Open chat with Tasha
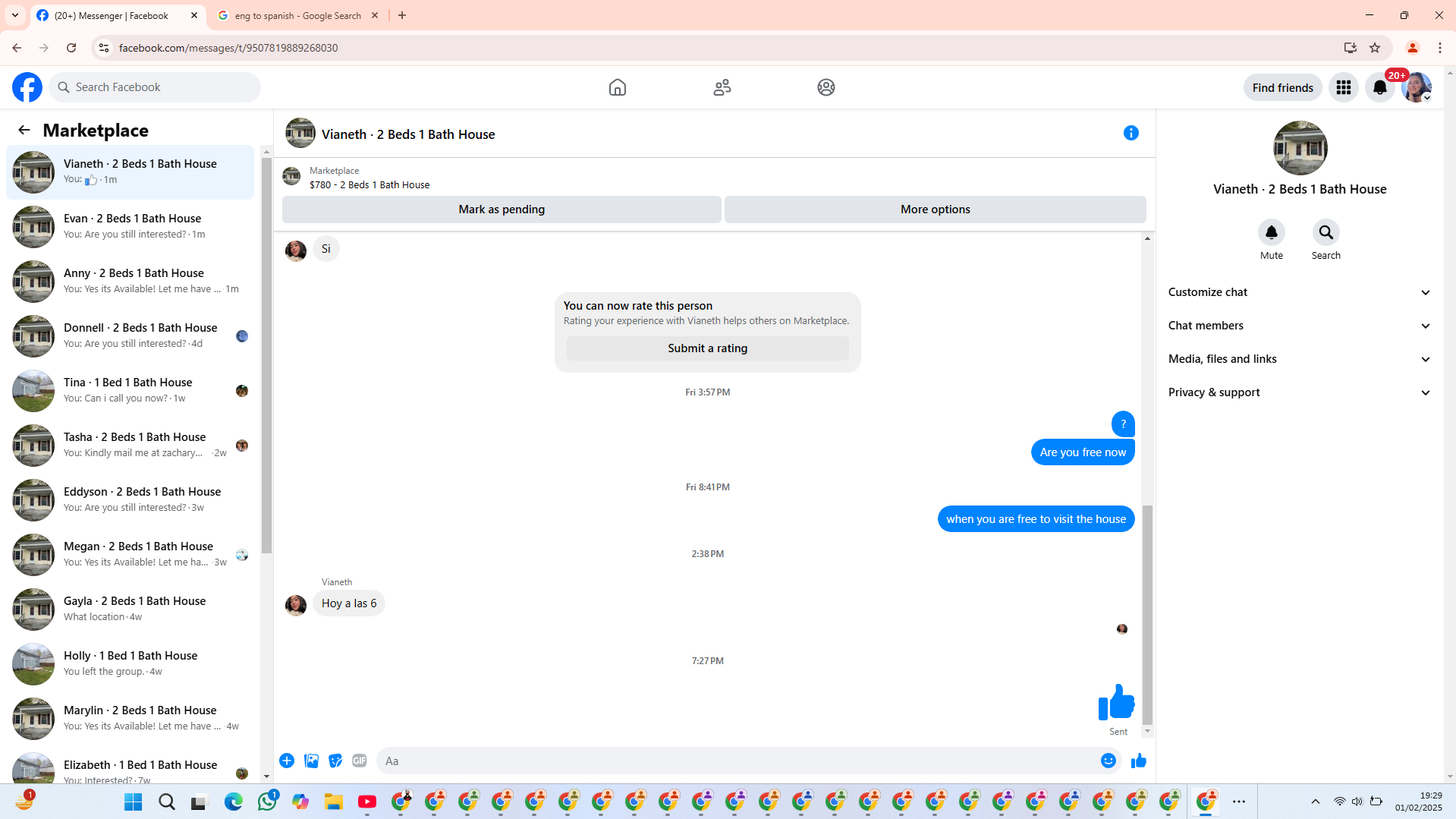Screen dimensions: 1456x819 pyautogui.click(x=131, y=445)
